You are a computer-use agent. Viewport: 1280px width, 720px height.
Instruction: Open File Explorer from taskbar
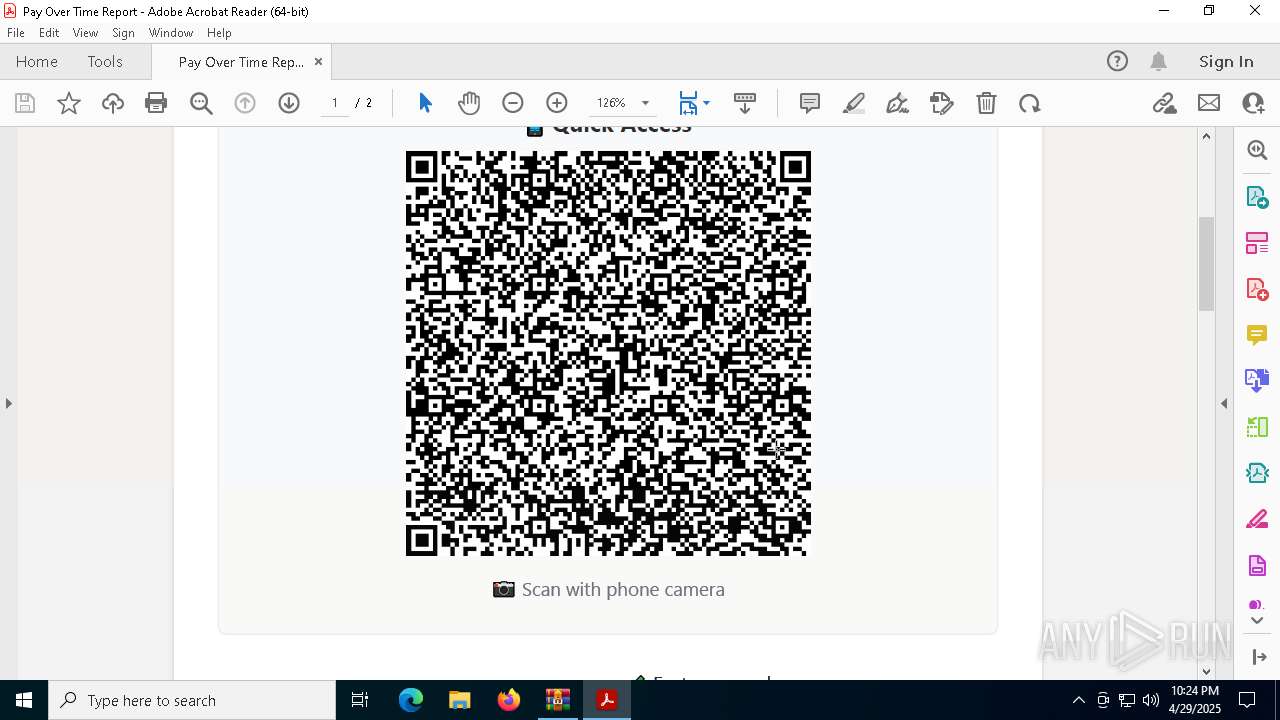459,700
